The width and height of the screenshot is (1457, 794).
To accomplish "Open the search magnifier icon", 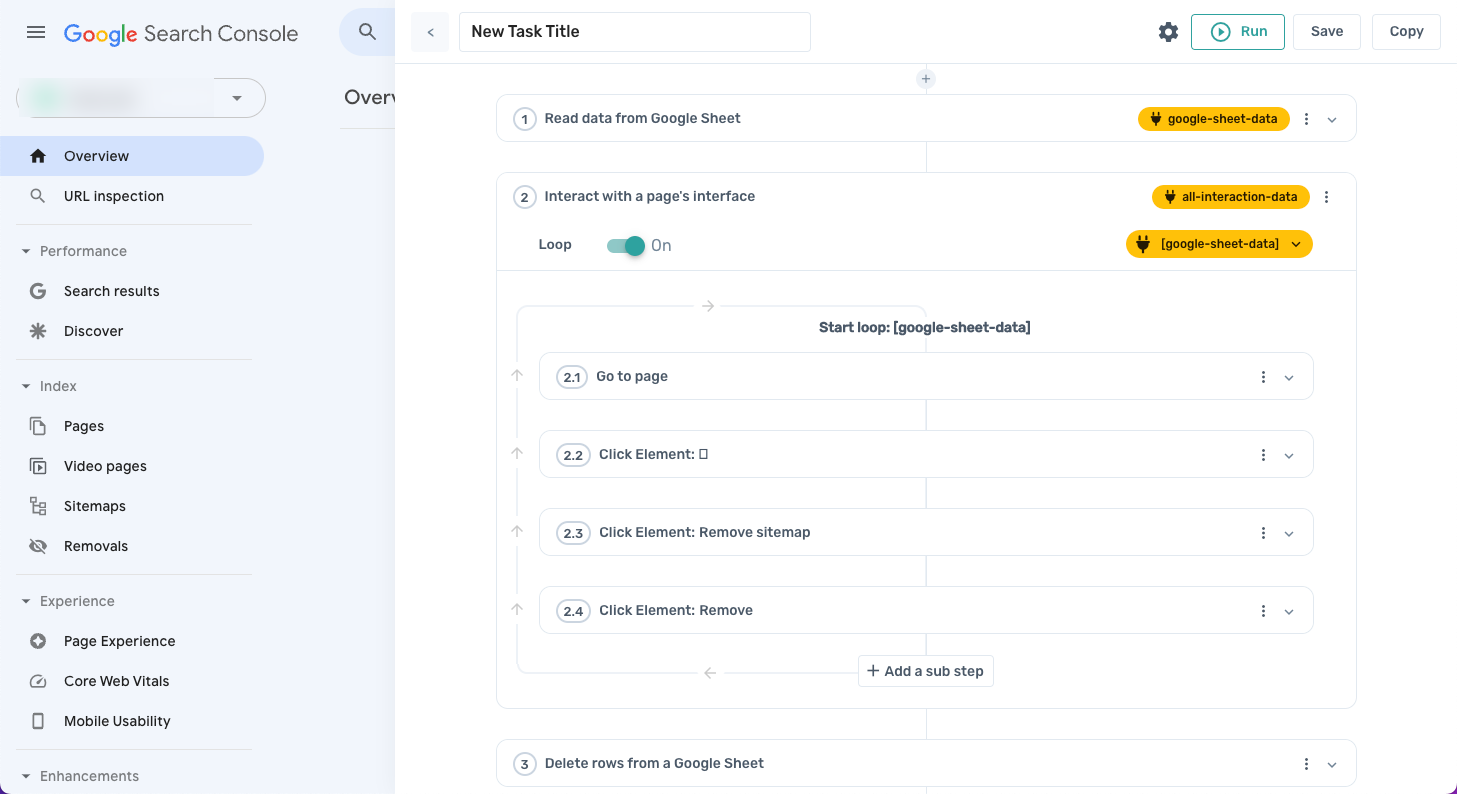I will [366, 31].
